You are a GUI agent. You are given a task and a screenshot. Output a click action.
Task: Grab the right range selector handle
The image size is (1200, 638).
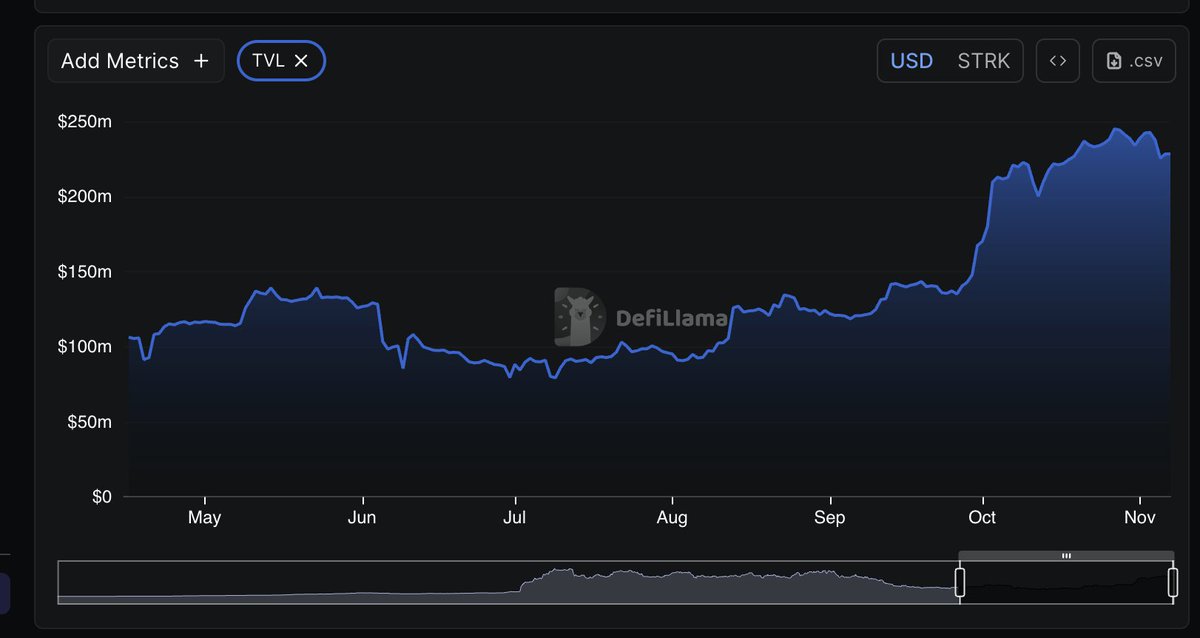[1173, 583]
